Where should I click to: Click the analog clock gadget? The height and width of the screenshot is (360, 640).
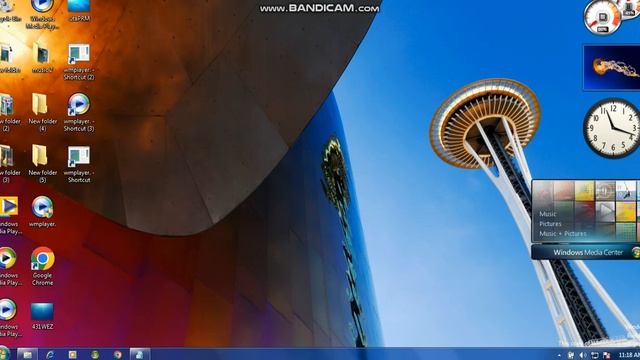(611, 128)
